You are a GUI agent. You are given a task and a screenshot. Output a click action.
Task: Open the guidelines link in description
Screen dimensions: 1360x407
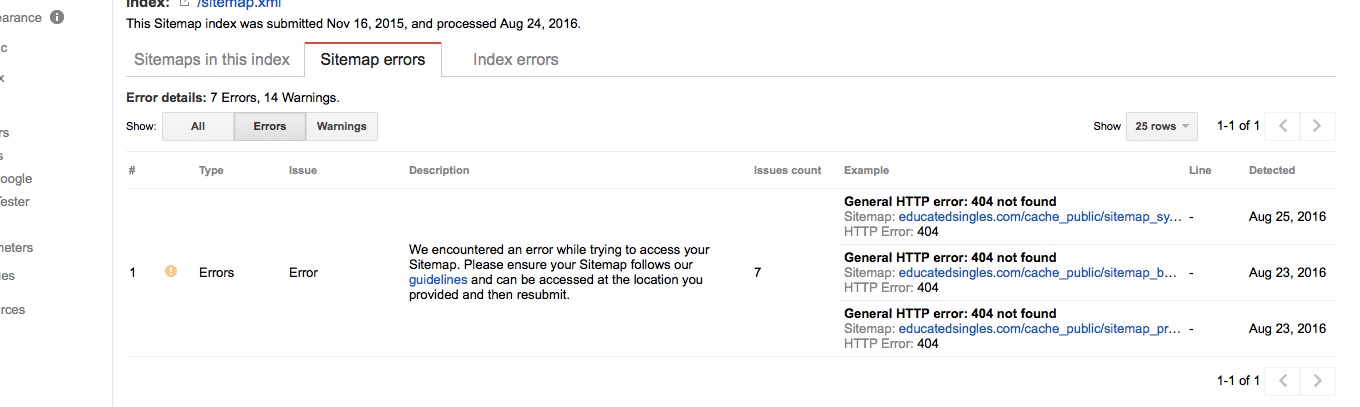pos(438,280)
